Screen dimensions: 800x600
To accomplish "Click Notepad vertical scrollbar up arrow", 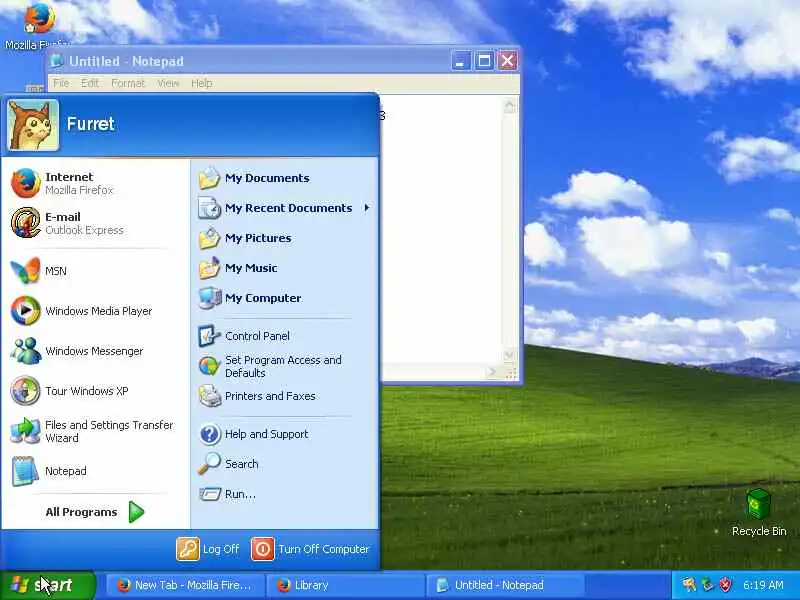I will (509, 106).
